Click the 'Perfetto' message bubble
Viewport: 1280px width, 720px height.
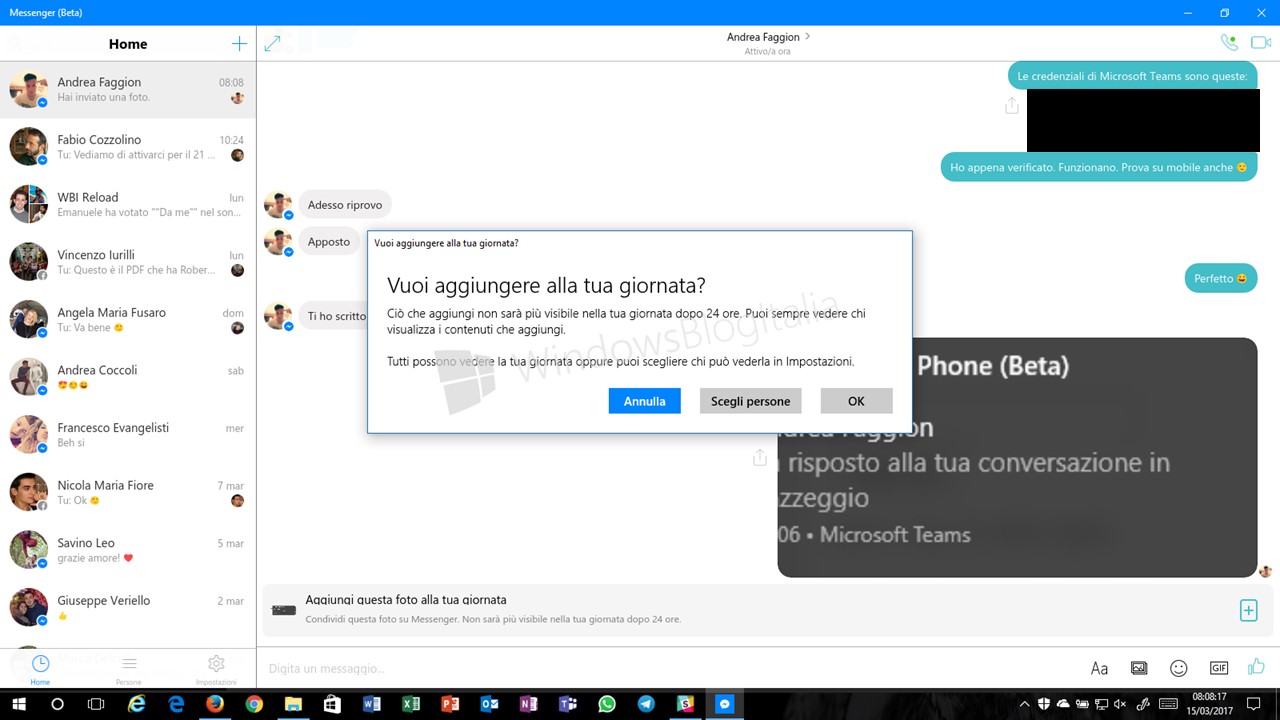point(1220,278)
